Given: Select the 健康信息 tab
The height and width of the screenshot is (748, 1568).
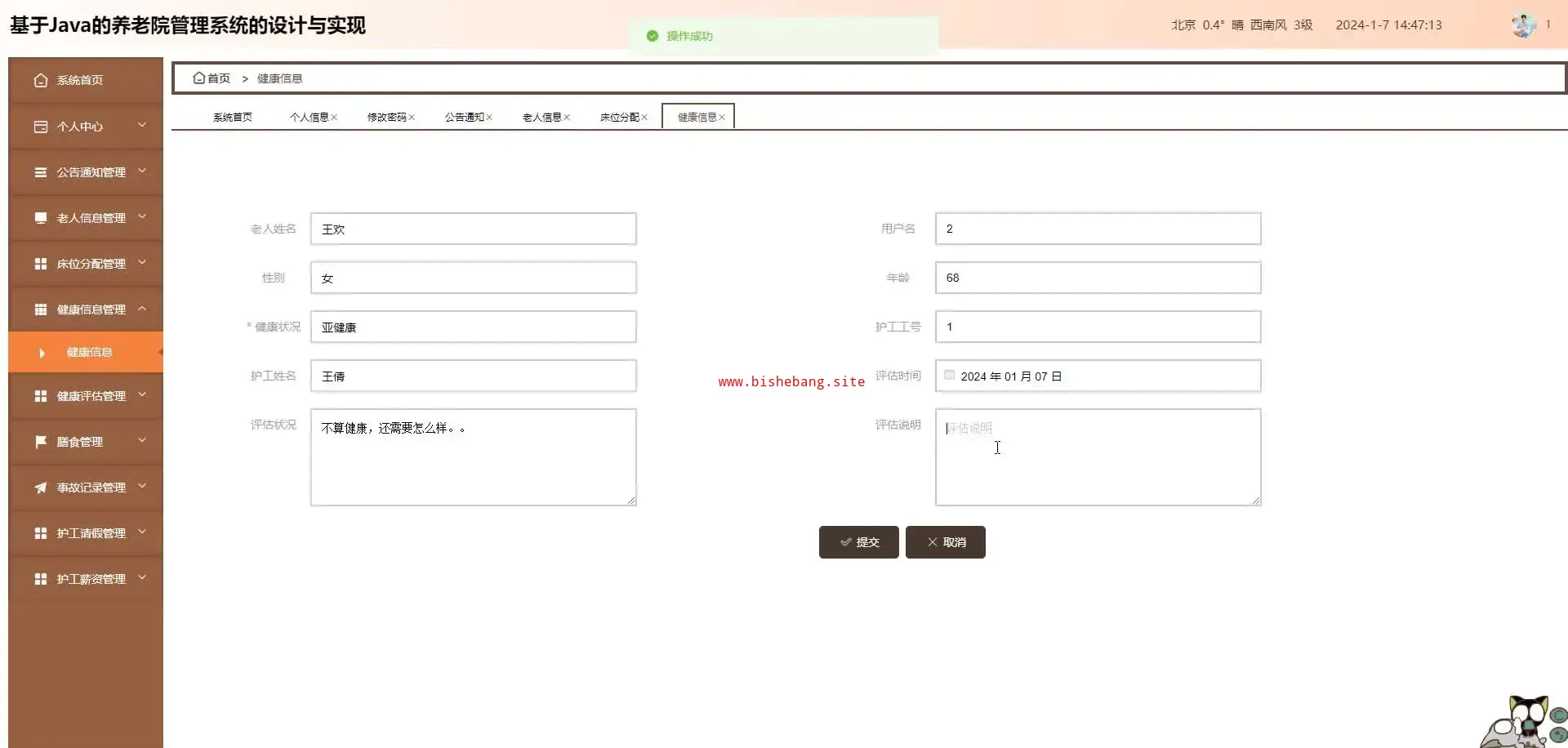Looking at the screenshot, I should 697,118.
